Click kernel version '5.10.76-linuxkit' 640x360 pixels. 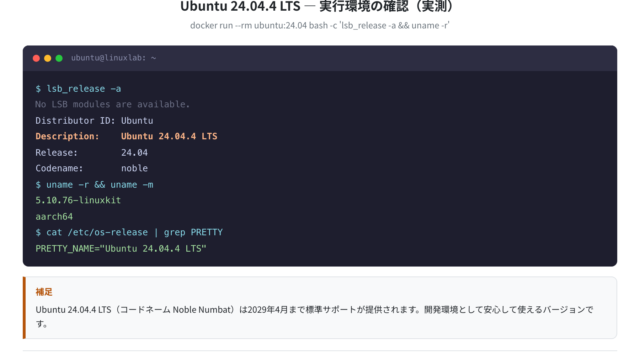click(78, 200)
